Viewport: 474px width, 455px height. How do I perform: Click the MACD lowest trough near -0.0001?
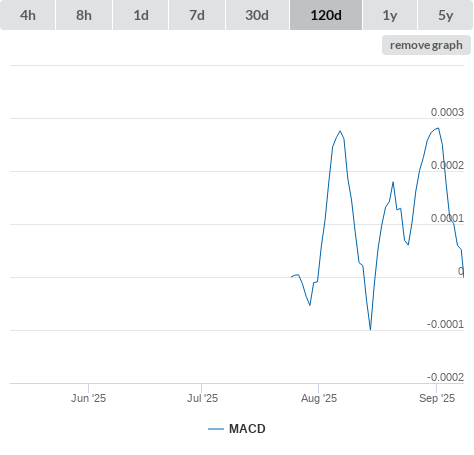[x=370, y=329]
